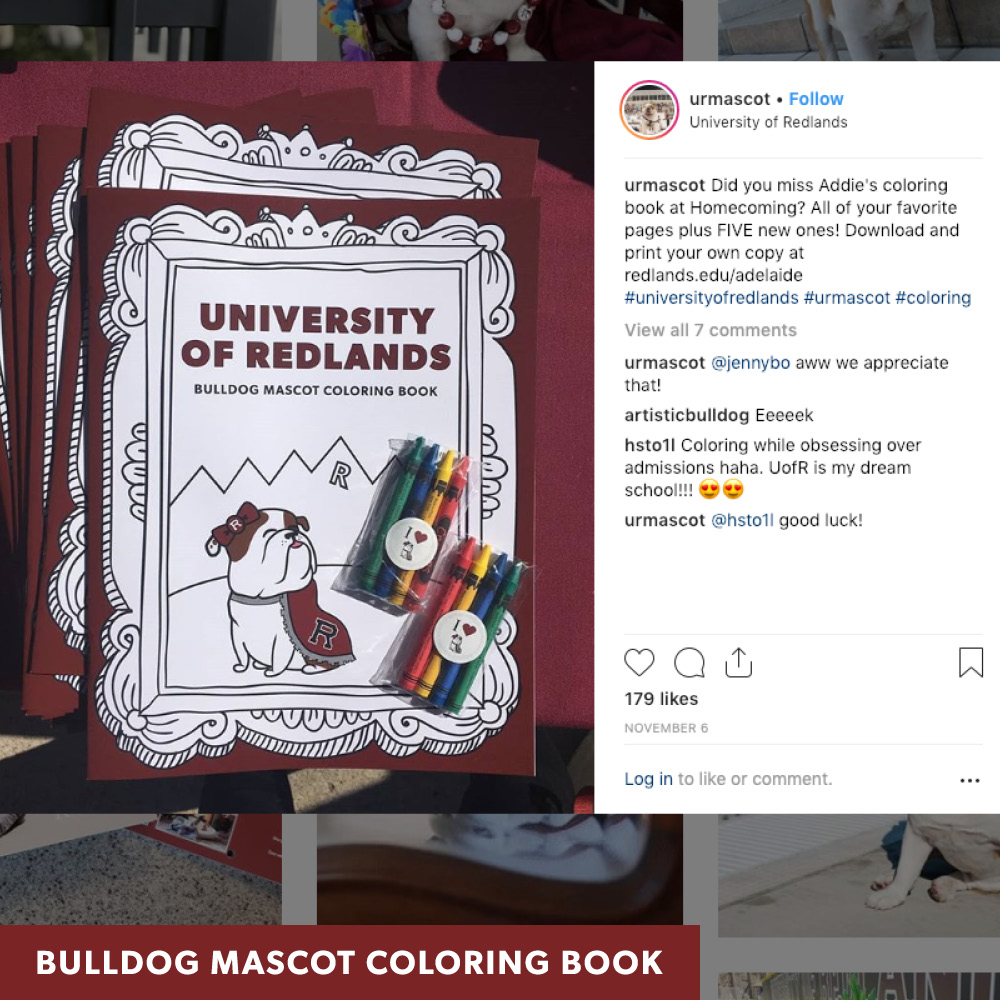Screen dimensions: 1000x1000
Task: Open the three-dot more options menu
Action: tap(969, 780)
